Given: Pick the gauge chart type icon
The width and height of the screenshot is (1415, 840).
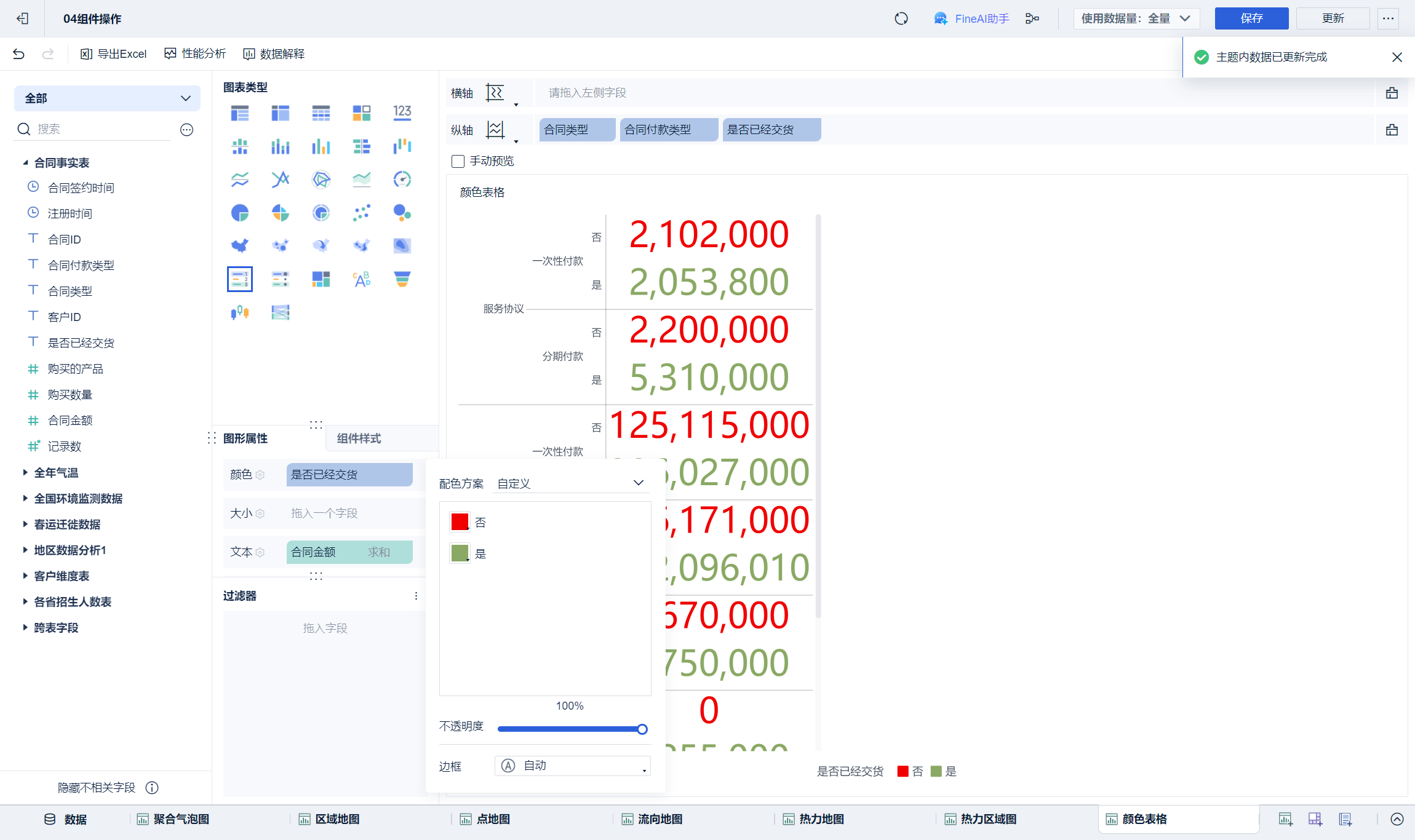Looking at the screenshot, I should (402, 179).
